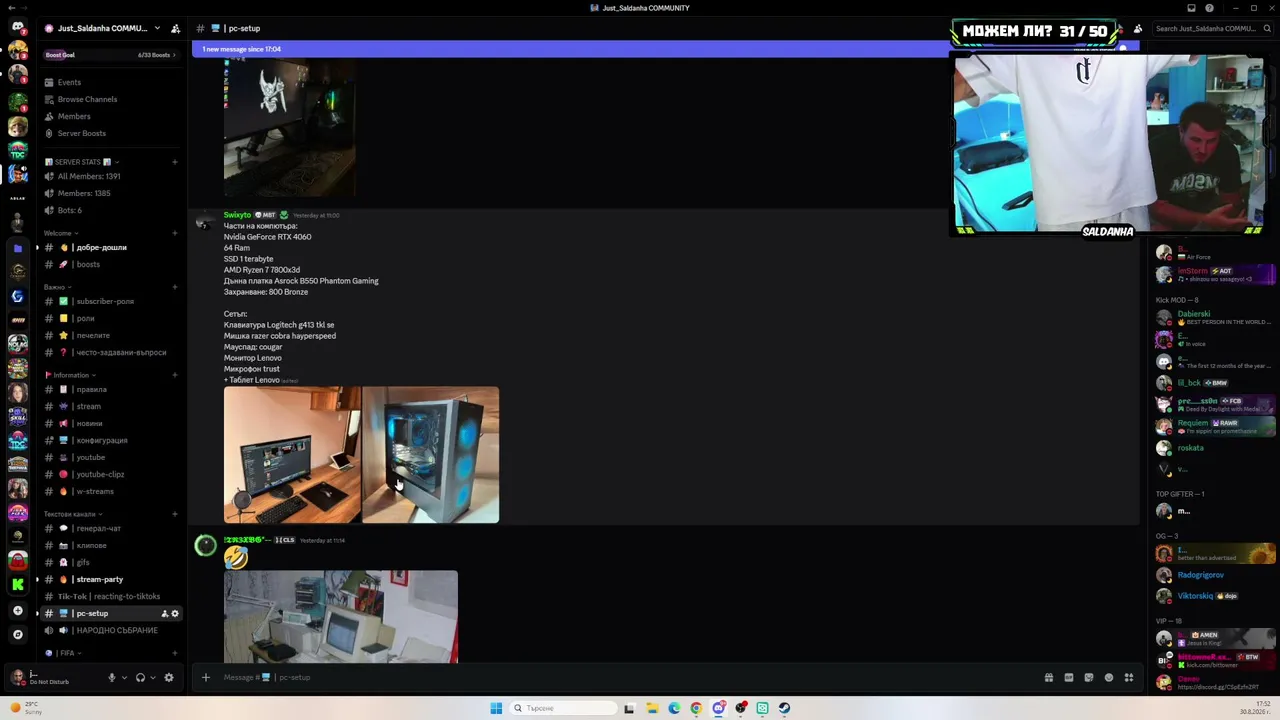
Task: Open Steam from the taskbar
Action: point(784,708)
